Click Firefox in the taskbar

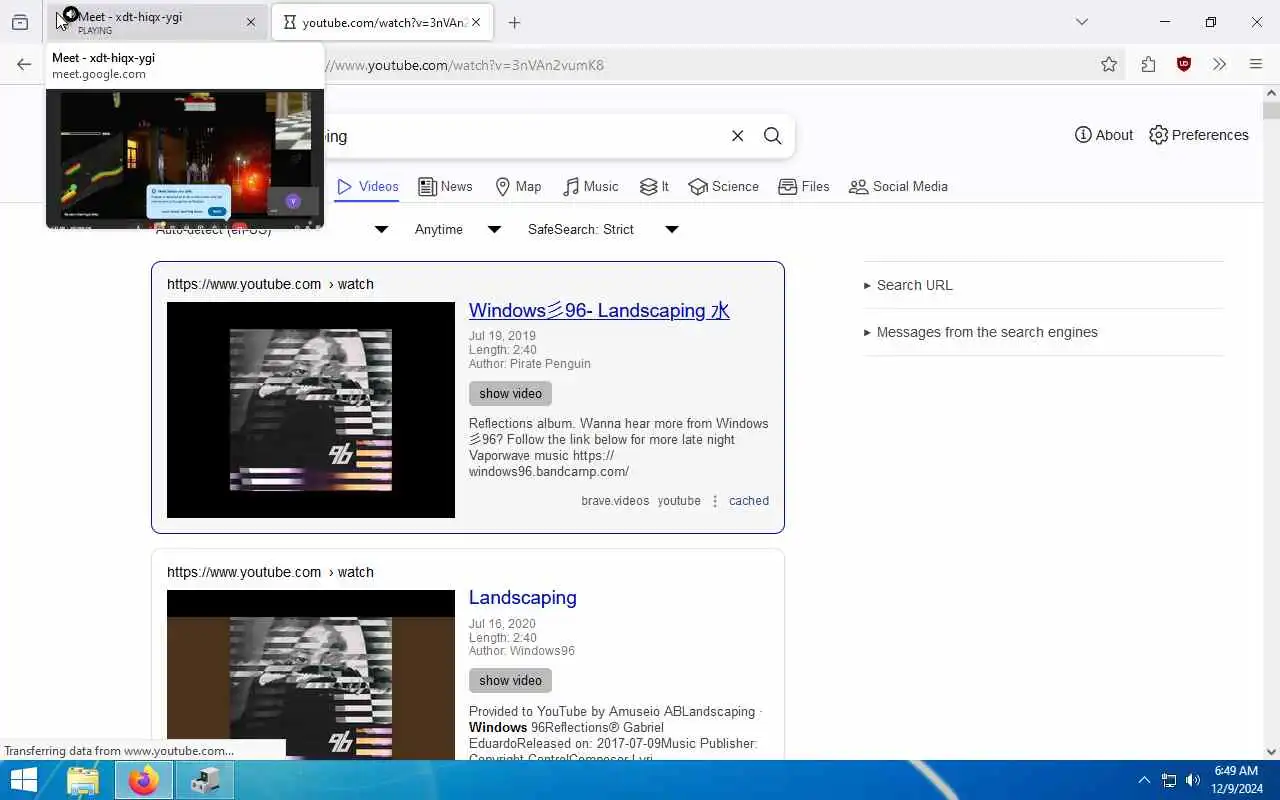[x=144, y=780]
